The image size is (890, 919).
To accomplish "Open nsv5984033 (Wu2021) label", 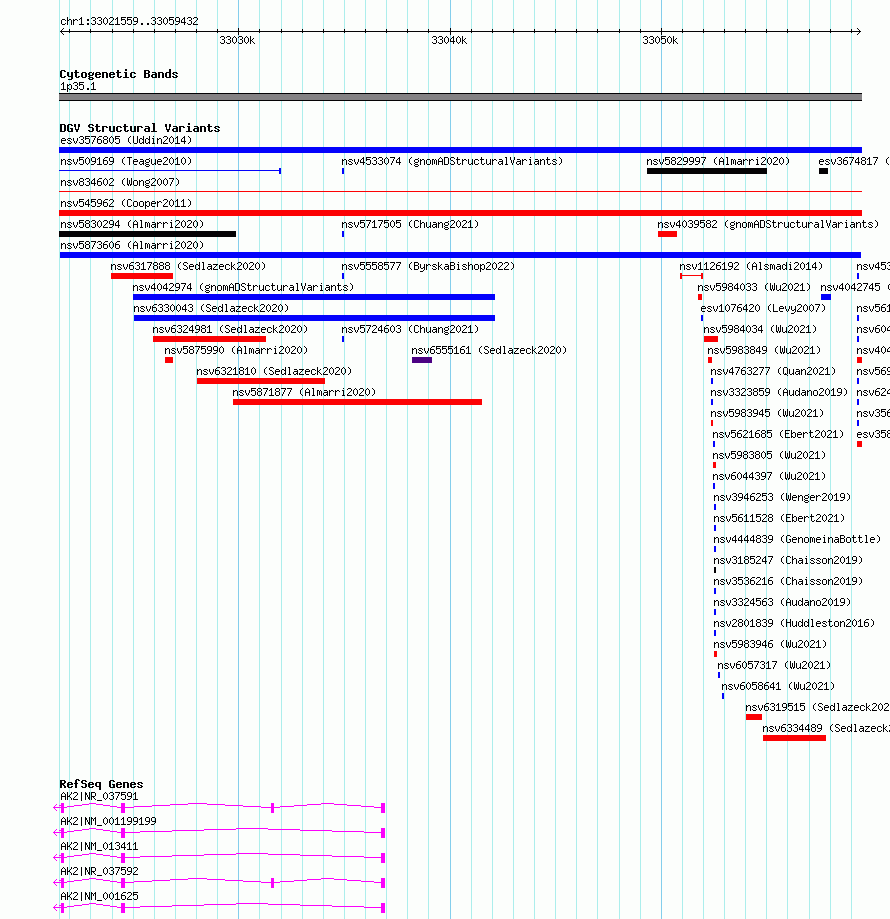I will click(x=754, y=287).
